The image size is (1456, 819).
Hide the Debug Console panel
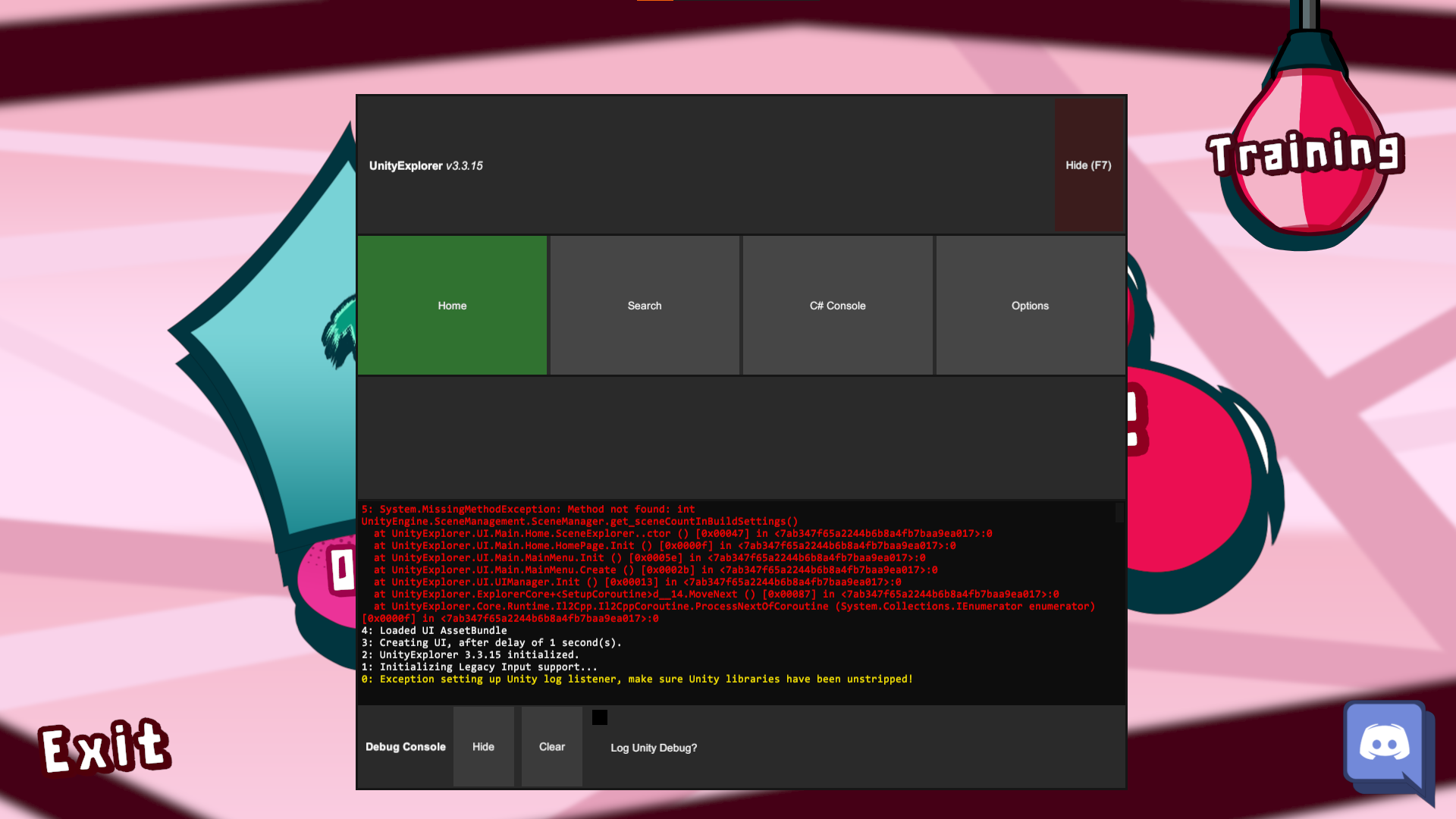pyautogui.click(x=483, y=746)
